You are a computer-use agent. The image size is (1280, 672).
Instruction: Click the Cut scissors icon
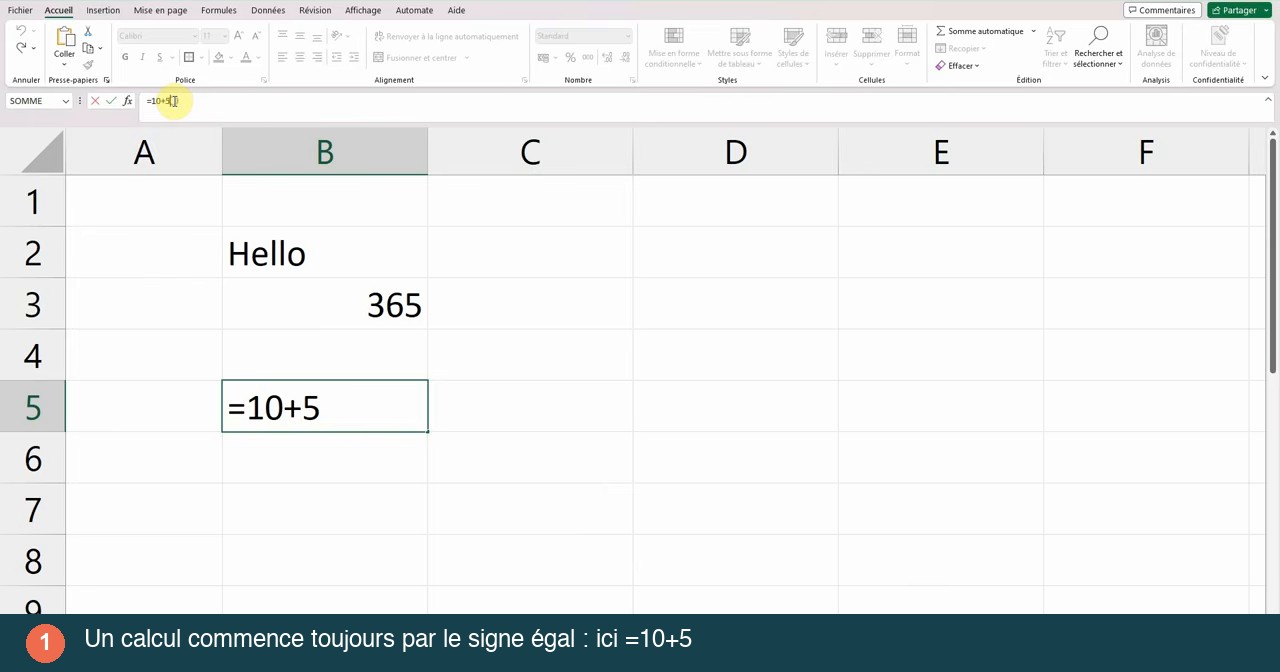88,32
